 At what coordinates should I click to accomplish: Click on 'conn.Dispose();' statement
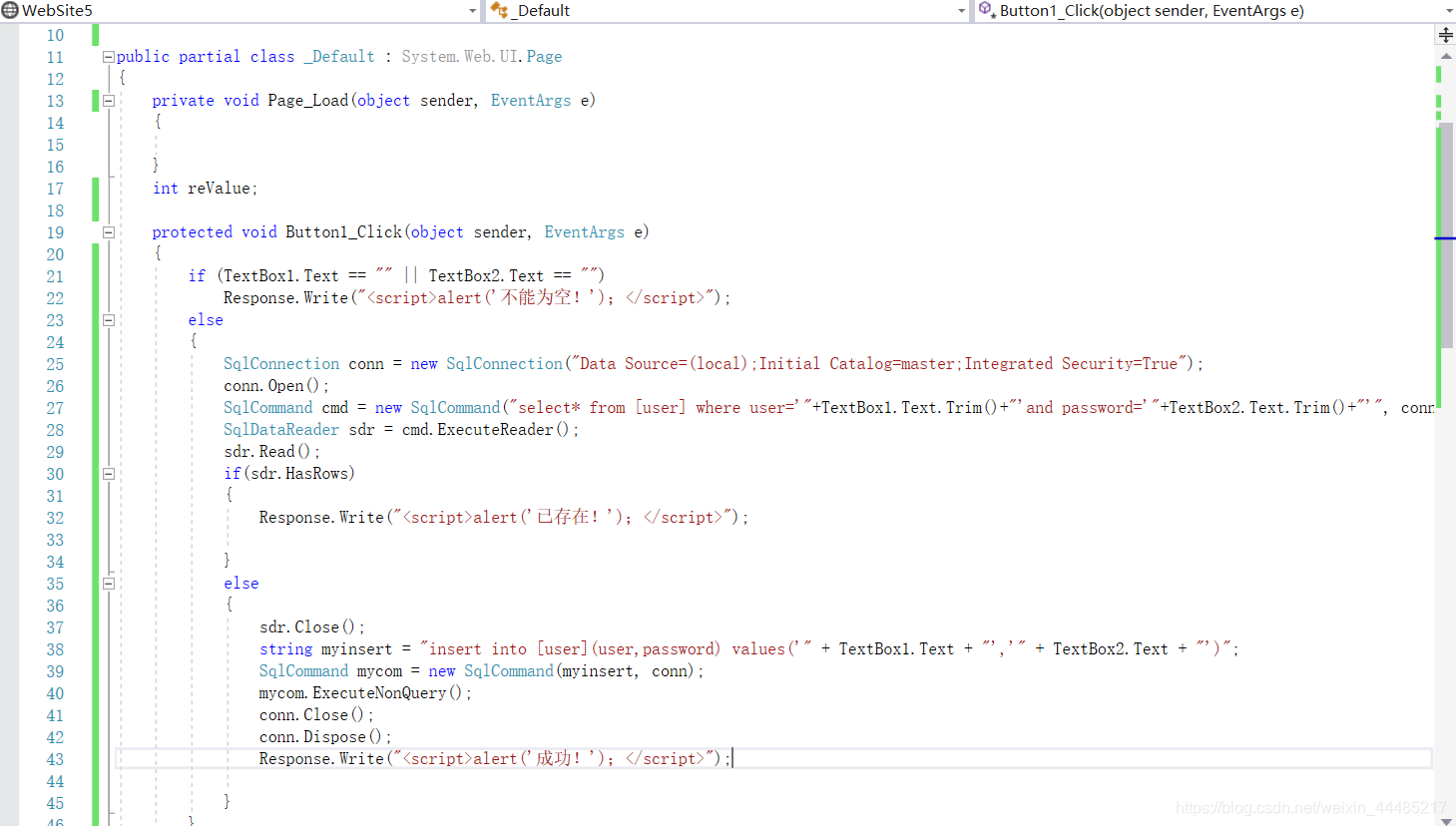pos(325,737)
